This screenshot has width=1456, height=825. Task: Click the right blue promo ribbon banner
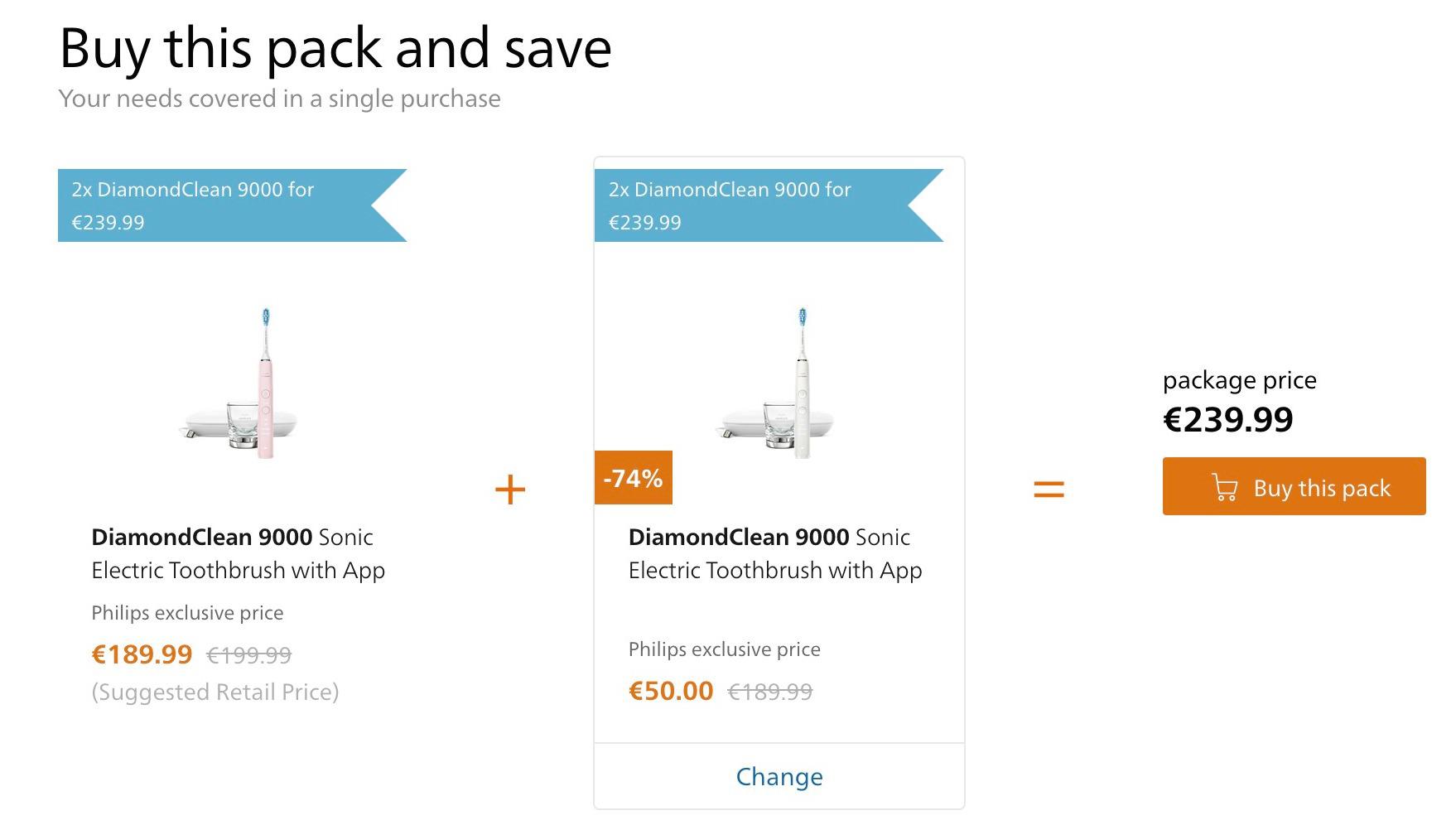click(769, 205)
